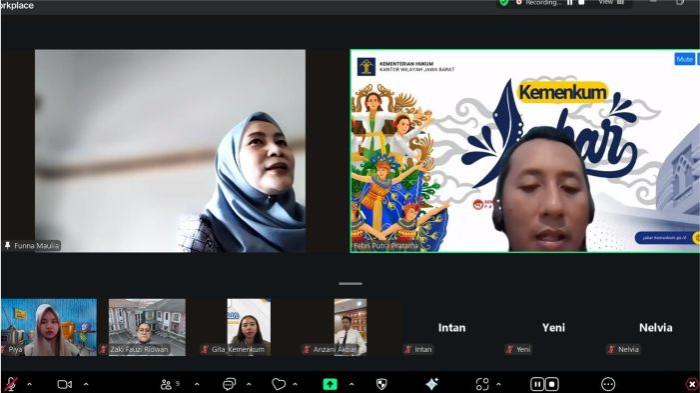The width and height of the screenshot is (700, 393).
Task: Toggle the video camera icon
Action: 65,384
